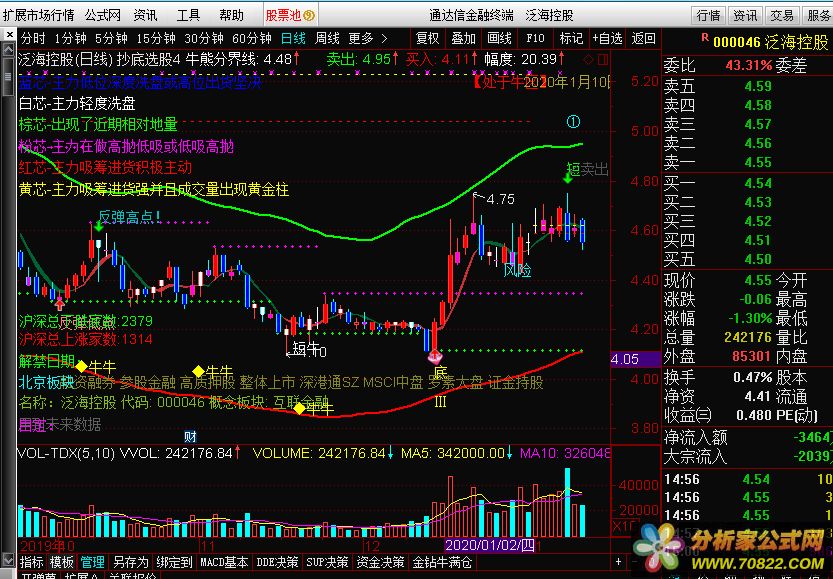Open the F10 company info
Screen dimensions: 833x579
pos(535,38)
